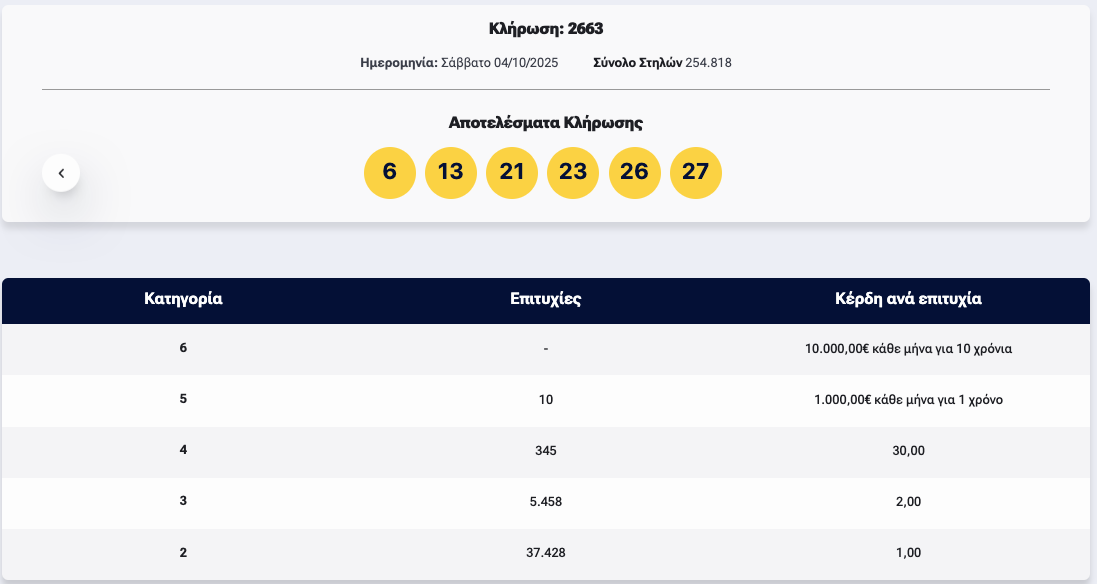Select the winnings amount 30,00 for category 4

(x=908, y=450)
